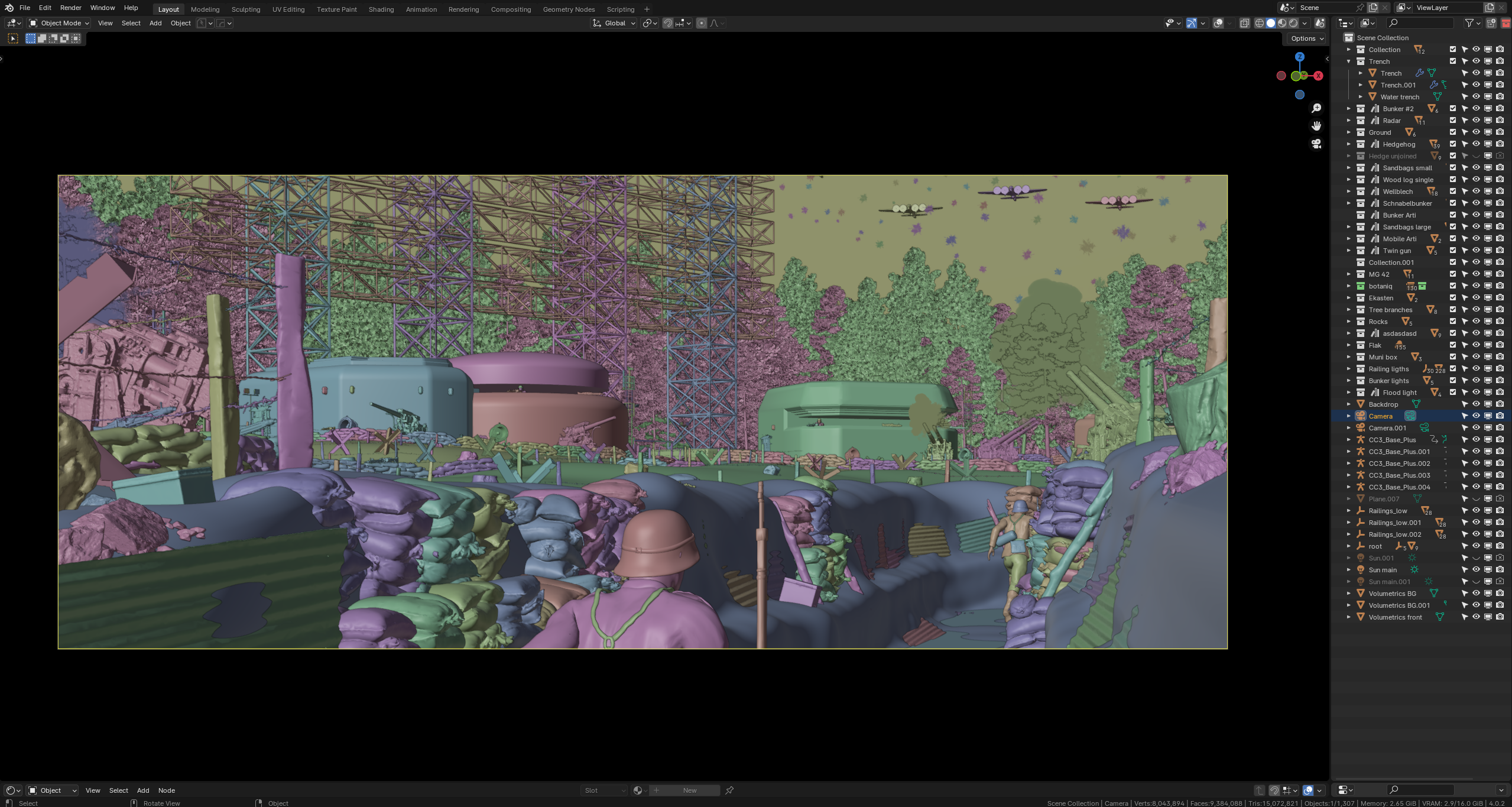
Task: Toggle viewport overlays icon
Action: (1218, 23)
